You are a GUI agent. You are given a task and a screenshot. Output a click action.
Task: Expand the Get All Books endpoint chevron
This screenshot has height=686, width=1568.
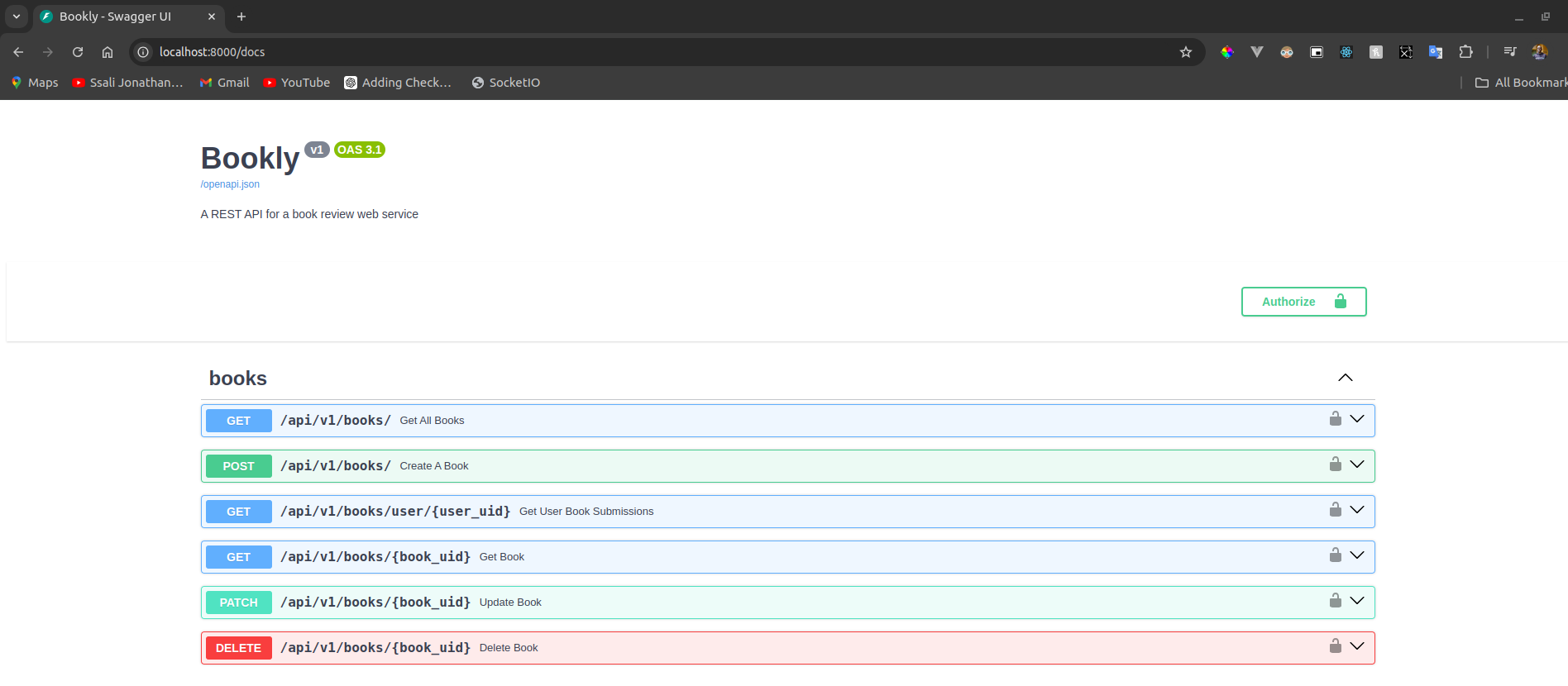click(1357, 419)
